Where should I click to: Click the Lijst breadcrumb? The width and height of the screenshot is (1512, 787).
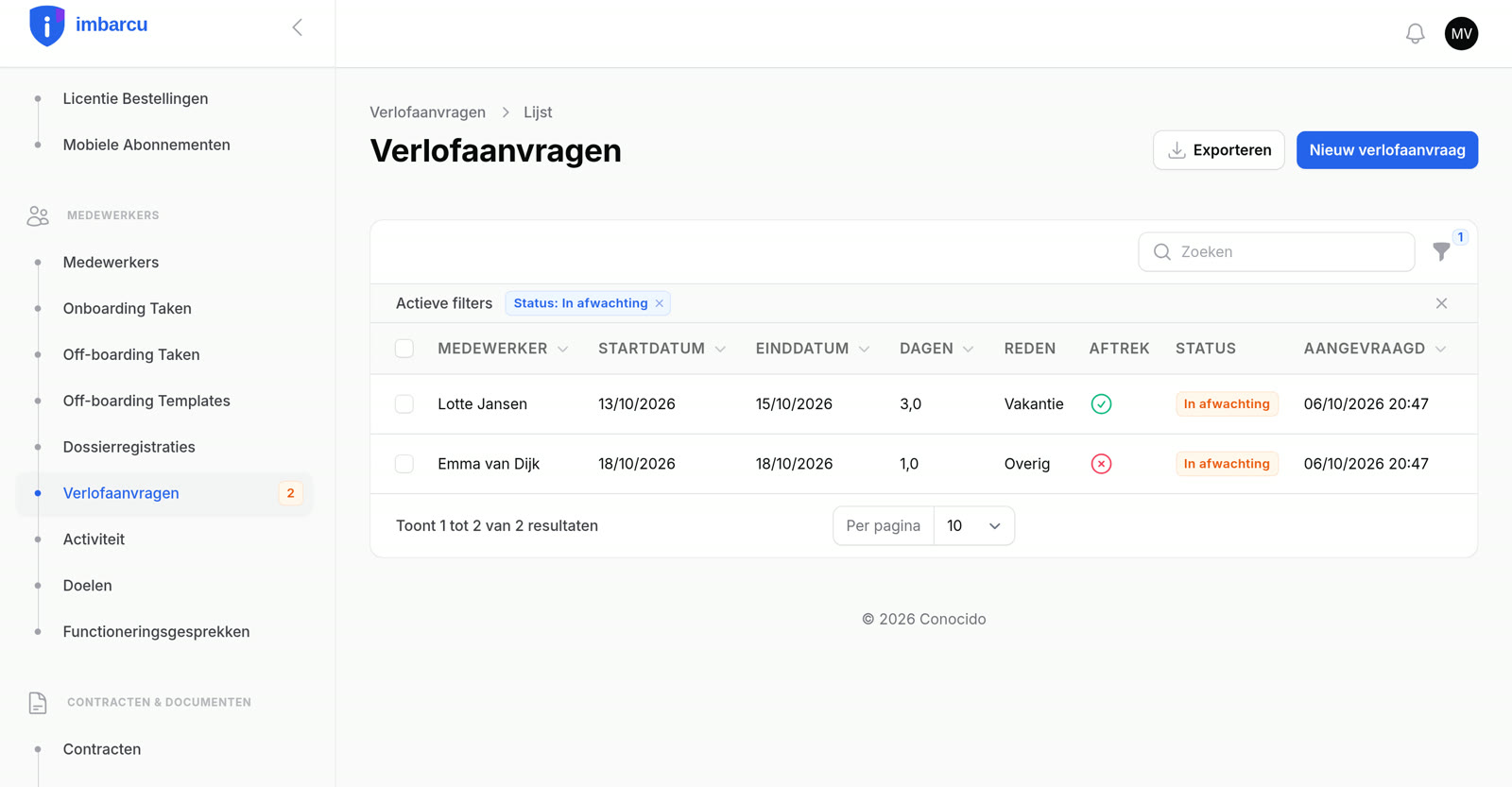(x=538, y=112)
